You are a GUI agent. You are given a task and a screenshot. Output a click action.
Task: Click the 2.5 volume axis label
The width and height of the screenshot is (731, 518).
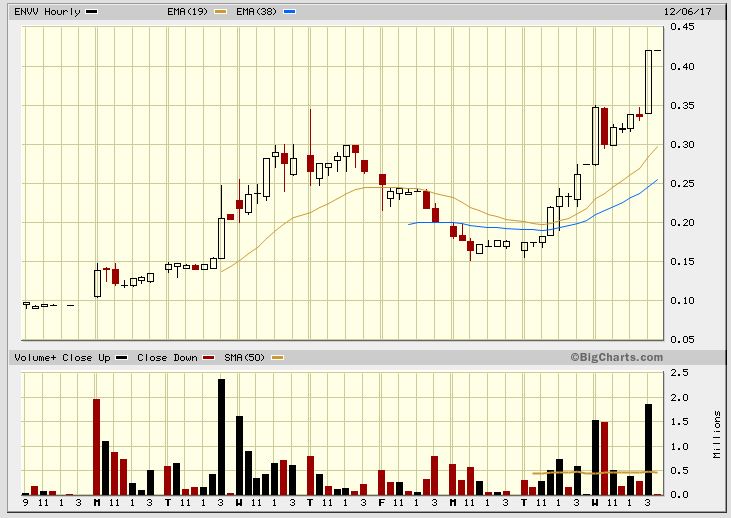pyautogui.click(x=679, y=373)
